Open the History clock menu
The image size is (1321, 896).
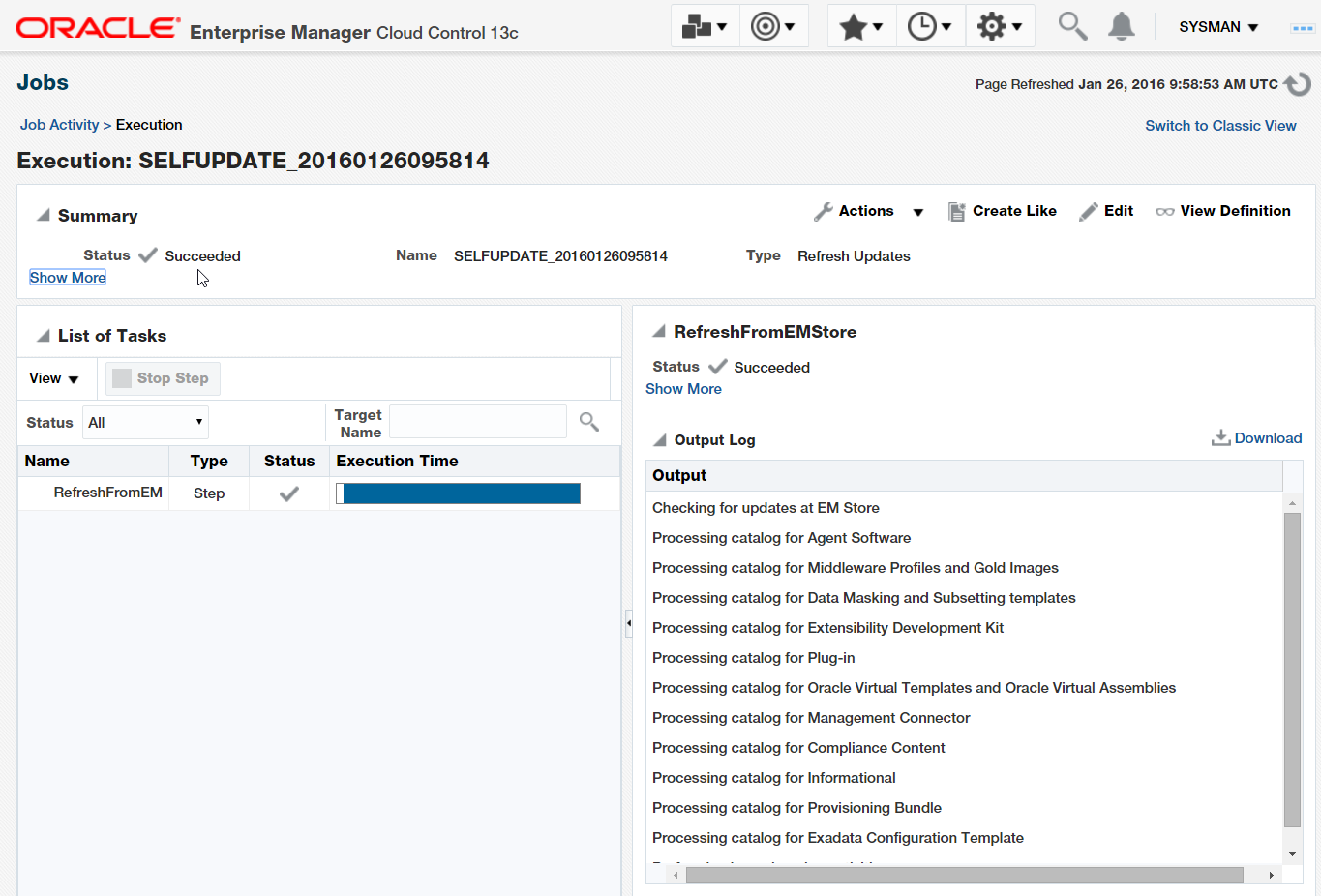click(930, 26)
